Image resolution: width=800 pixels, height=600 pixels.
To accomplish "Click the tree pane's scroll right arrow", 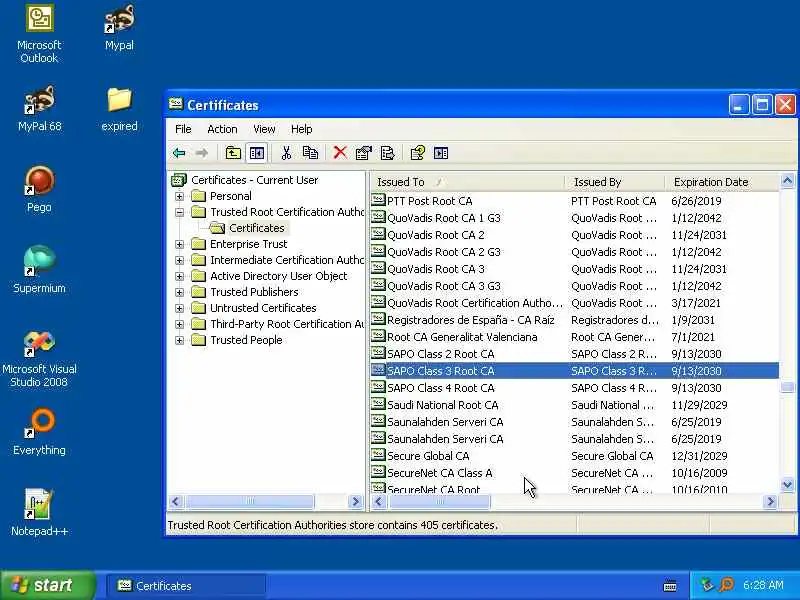I will (x=356, y=502).
